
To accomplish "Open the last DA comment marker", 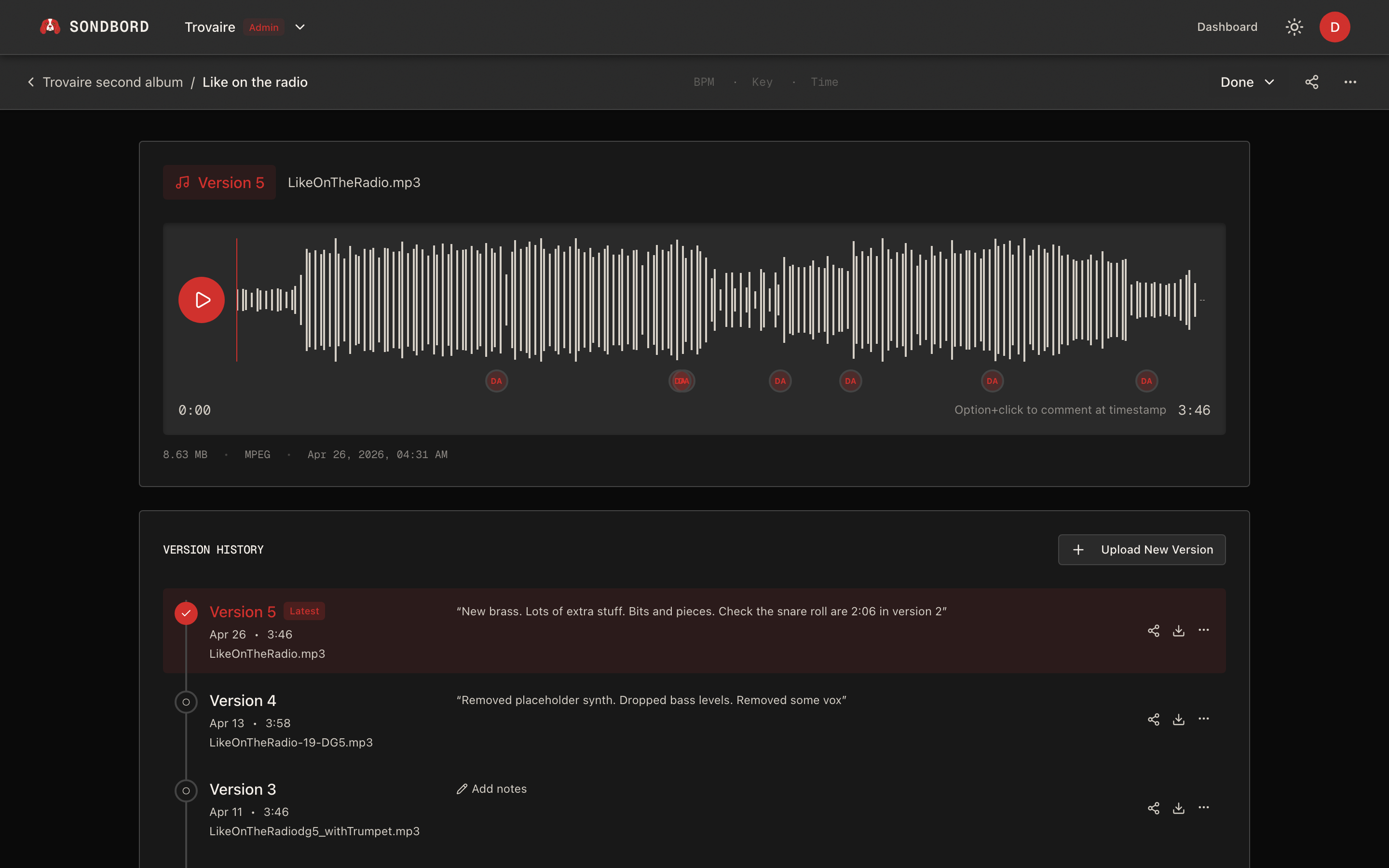I will [1146, 380].
